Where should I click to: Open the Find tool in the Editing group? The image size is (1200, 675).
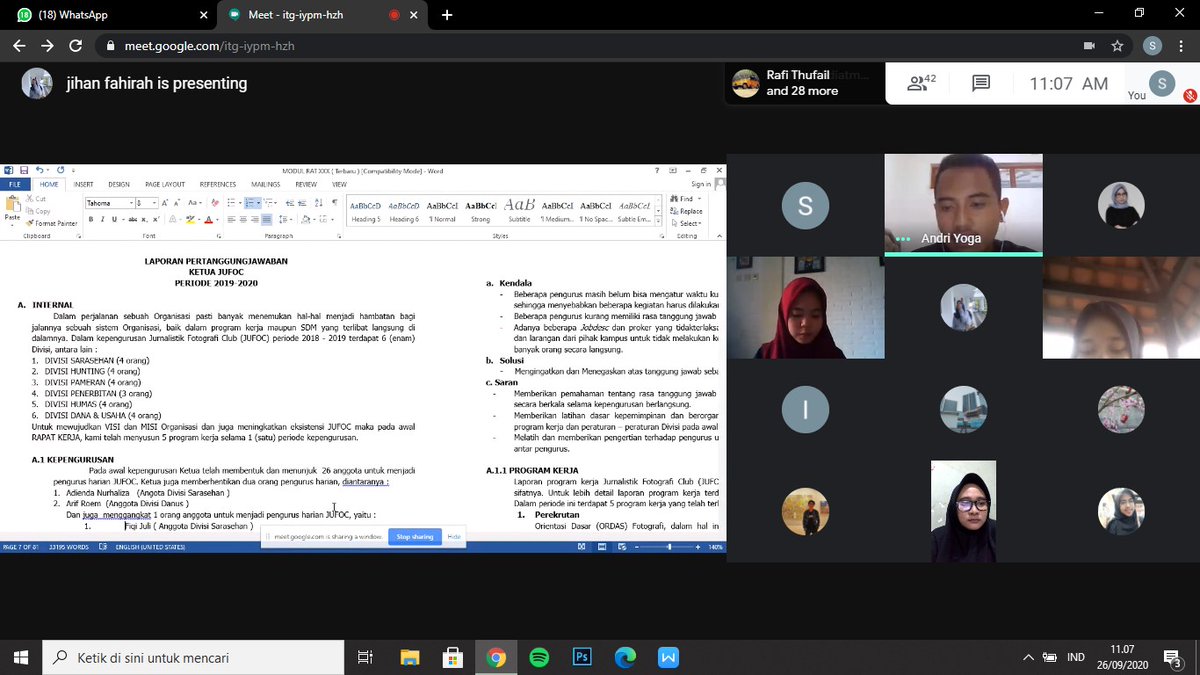[x=684, y=198]
